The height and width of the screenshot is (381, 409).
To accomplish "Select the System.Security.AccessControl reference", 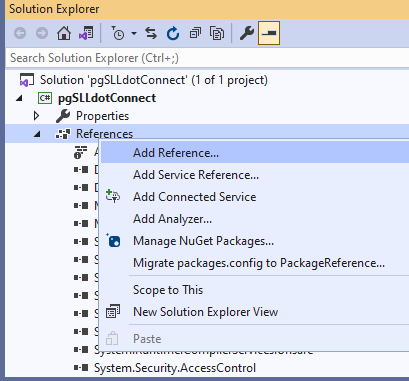I will (x=175, y=368).
